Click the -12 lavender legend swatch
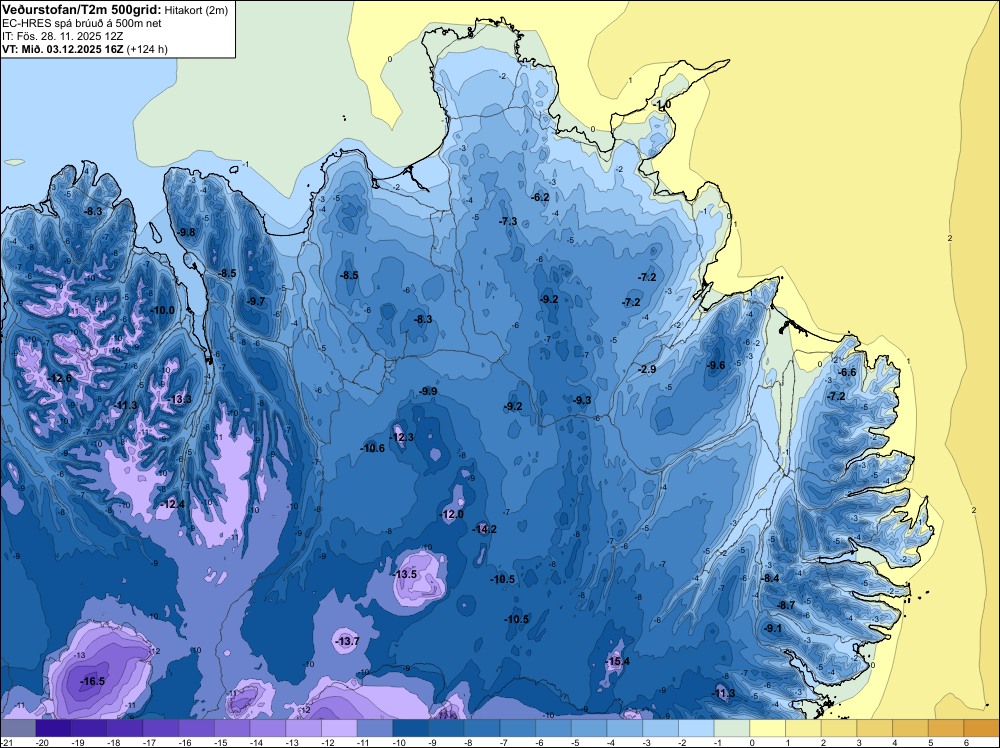Screen dimensions: 1000x748 coord(339,728)
